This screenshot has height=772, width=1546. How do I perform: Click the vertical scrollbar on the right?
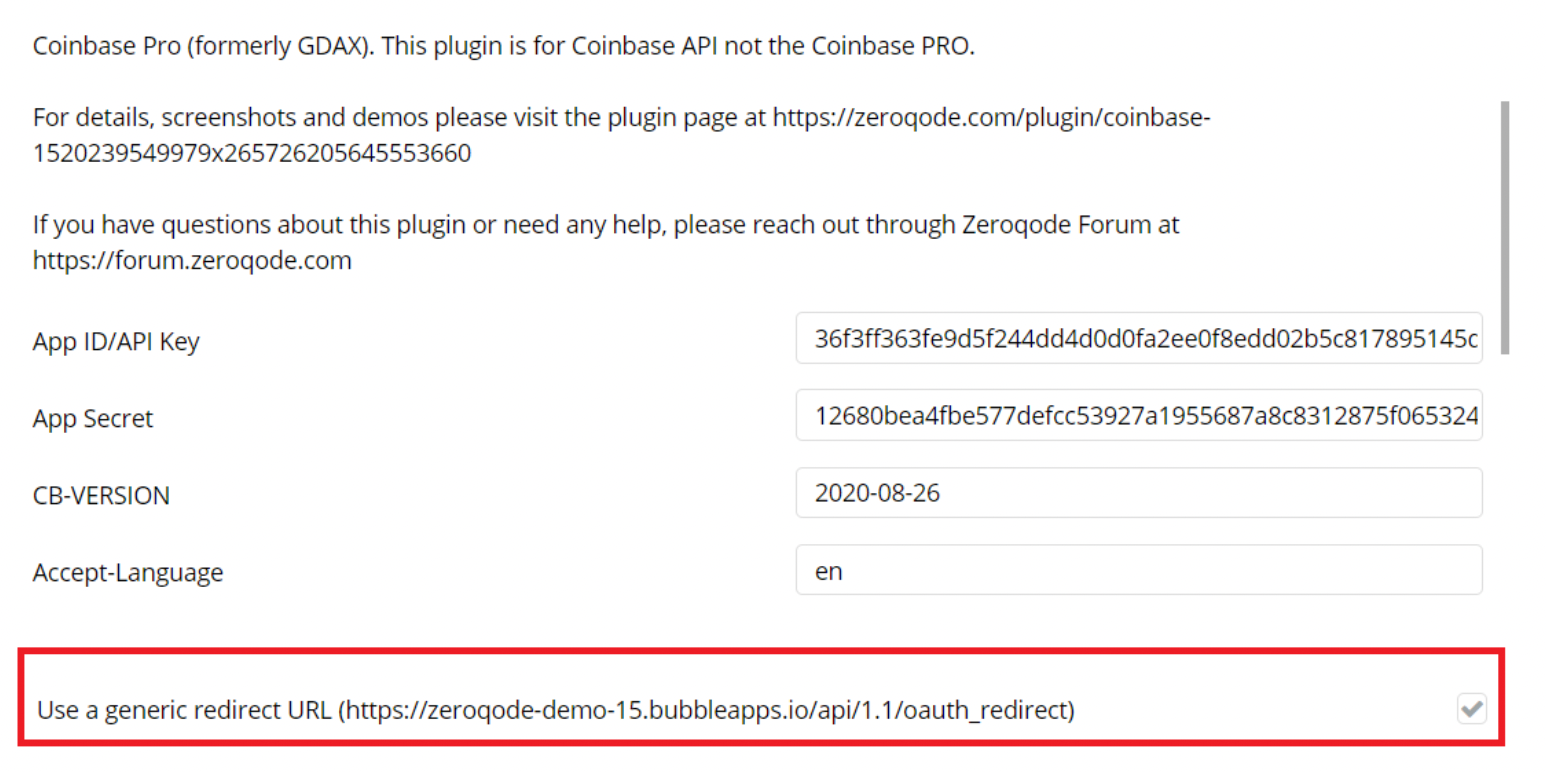(1505, 225)
